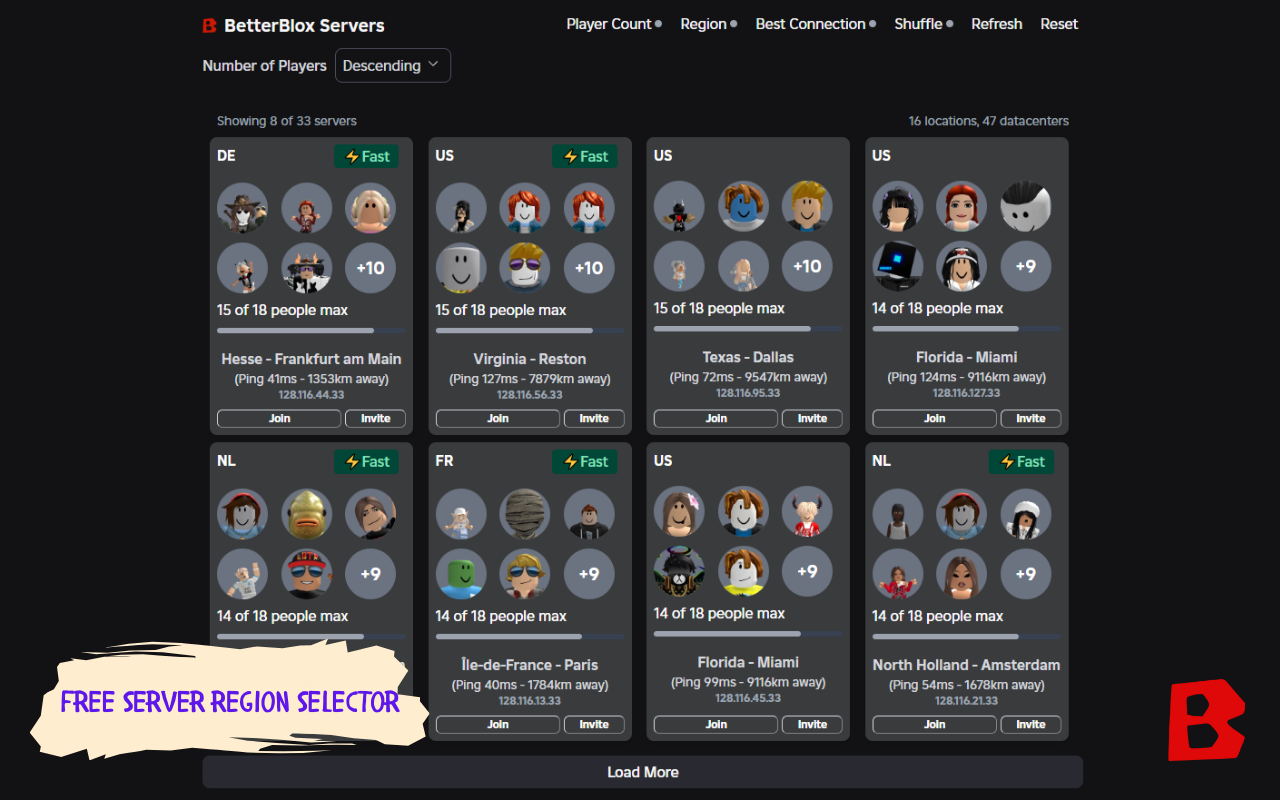This screenshot has height=800, width=1280.
Task: Click the gray smiley head avatar on Virginia card
Action: coord(461,267)
